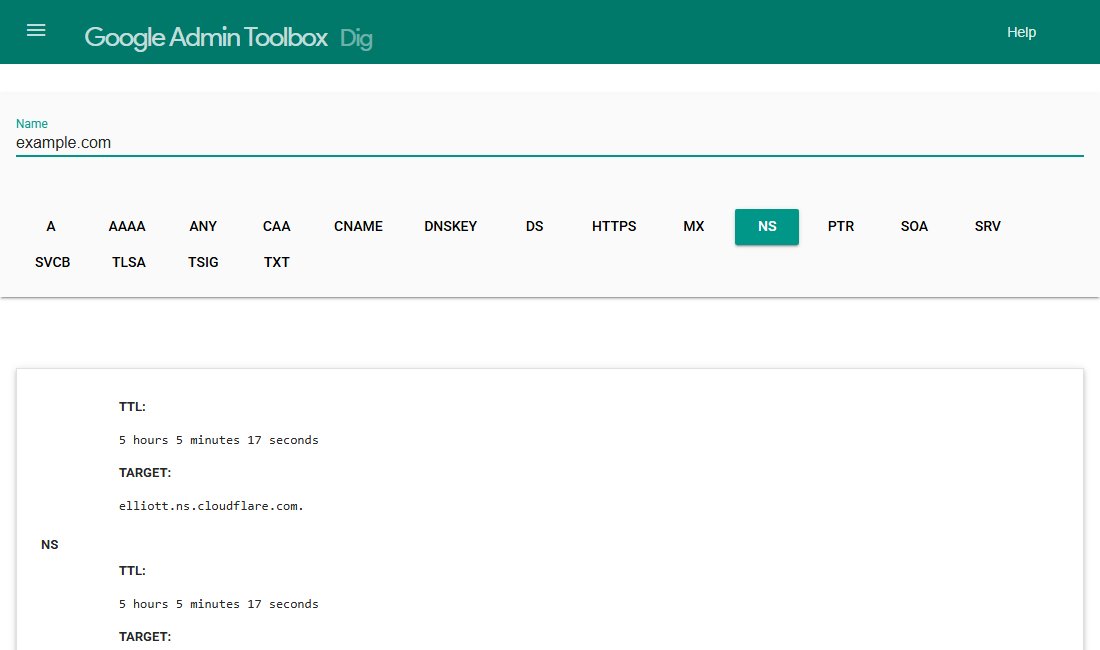This screenshot has height=650, width=1100.
Task: Select the TLSA record type
Action: [129, 262]
